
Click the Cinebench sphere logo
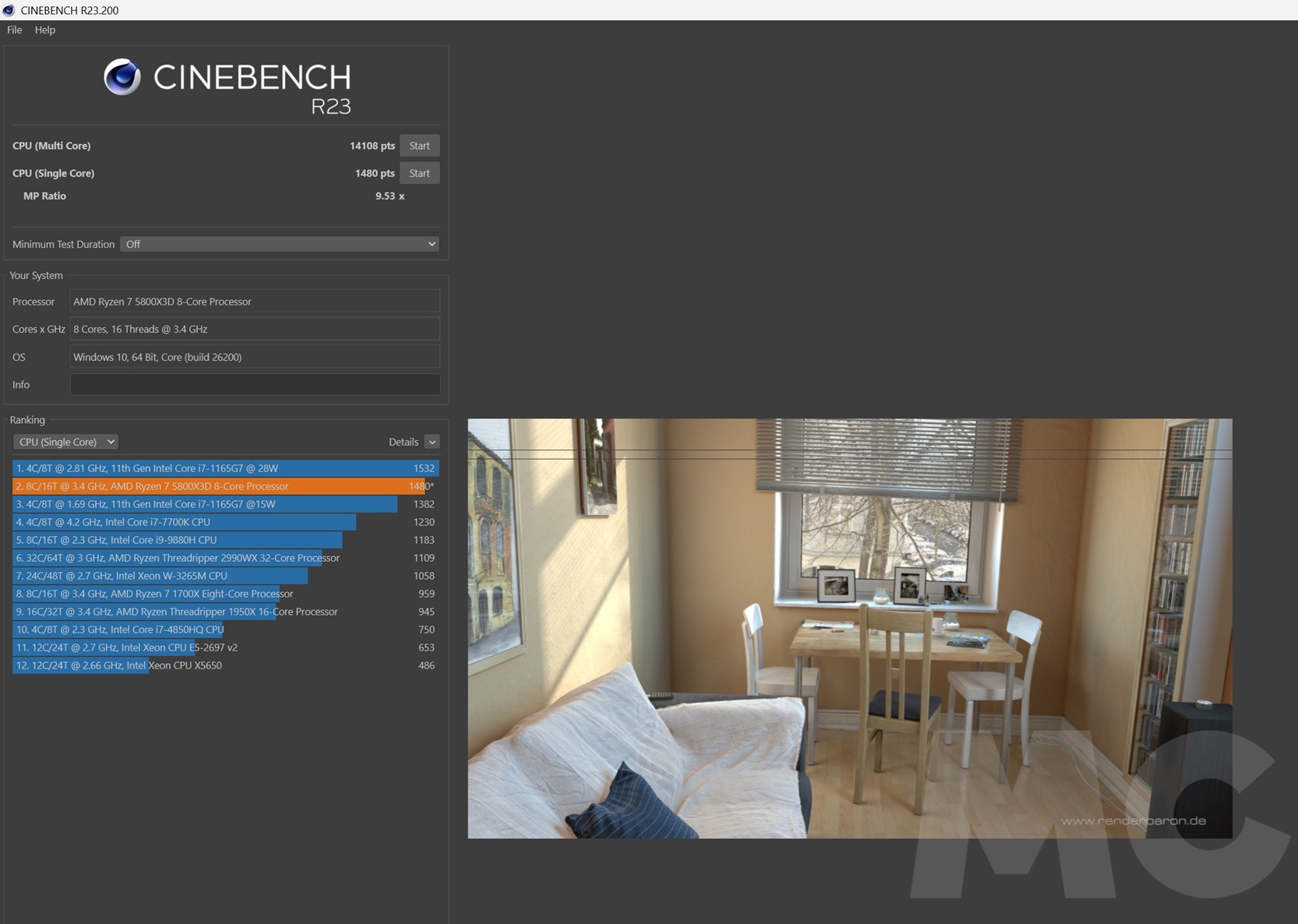[x=122, y=77]
